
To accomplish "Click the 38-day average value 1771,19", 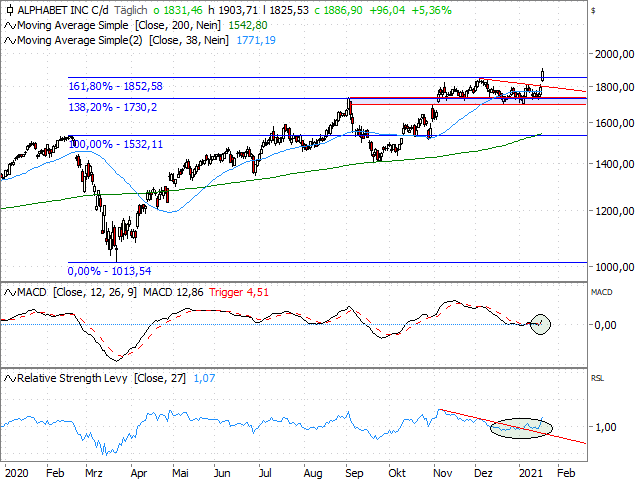I will point(256,40).
